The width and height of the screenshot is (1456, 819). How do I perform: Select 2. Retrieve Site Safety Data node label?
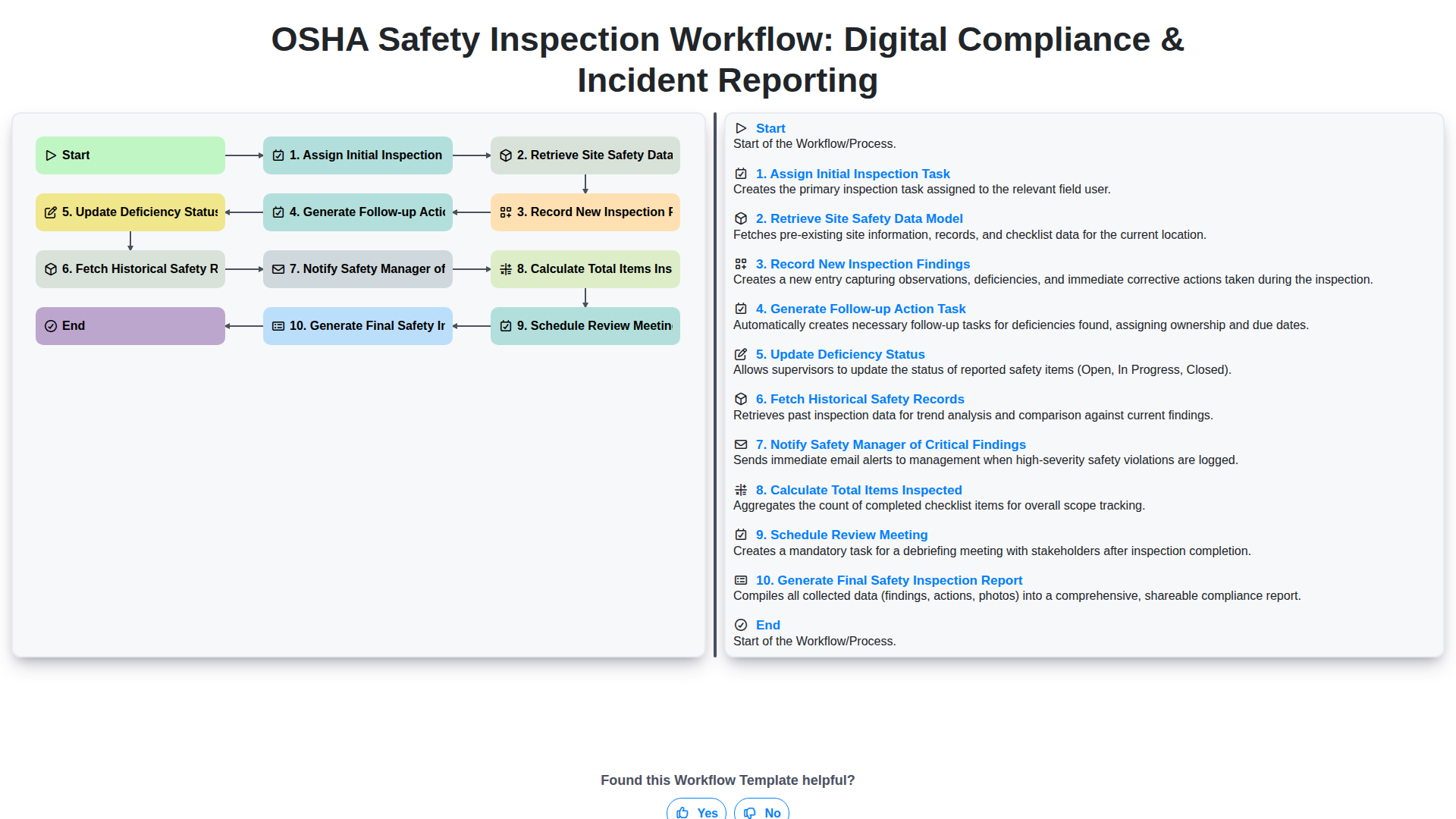(x=595, y=155)
